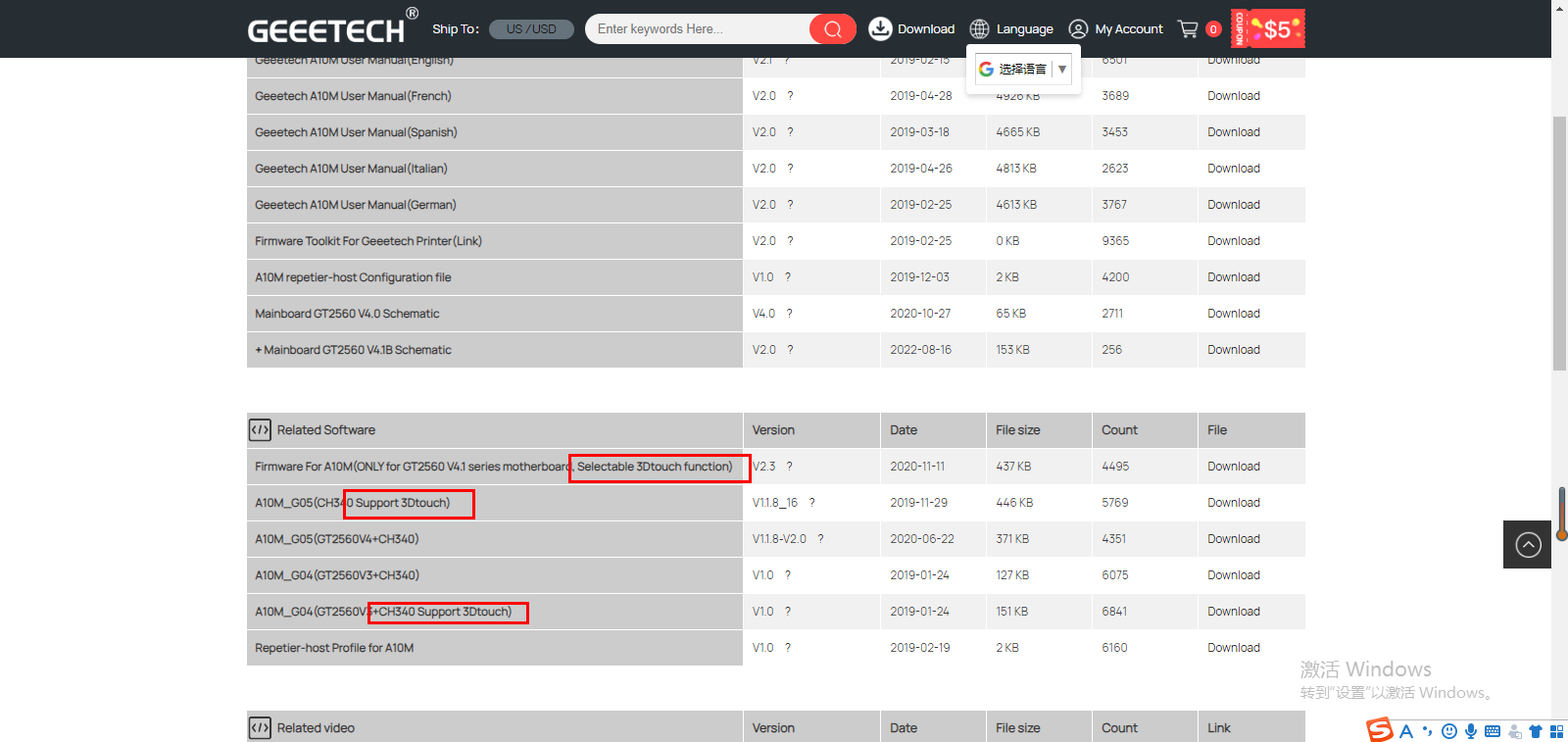
Task: Download A10M_G05 CH340 Support 3Dtouch firmware
Action: [1234, 503]
